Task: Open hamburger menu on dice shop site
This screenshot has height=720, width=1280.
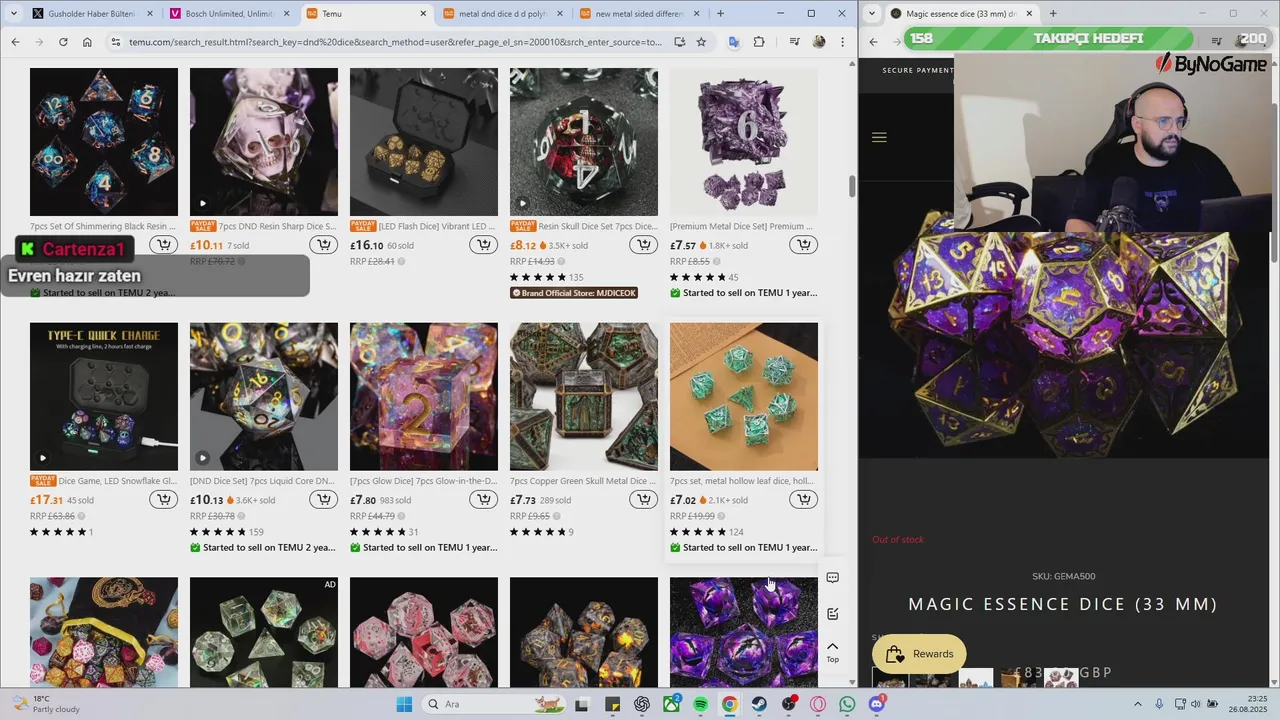Action: [879, 138]
